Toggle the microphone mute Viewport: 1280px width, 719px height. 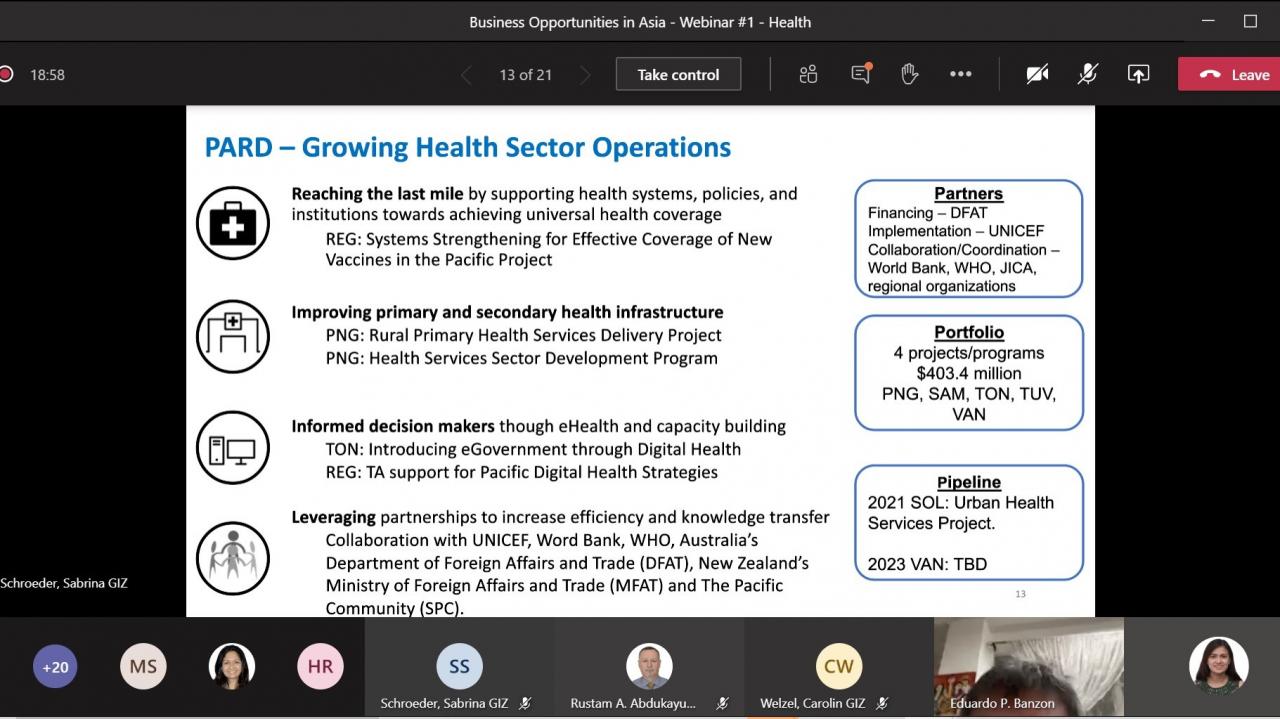1088,74
